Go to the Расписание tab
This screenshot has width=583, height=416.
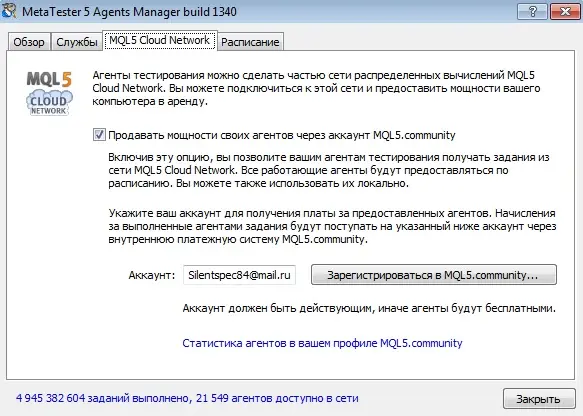click(x=250, y=42)
